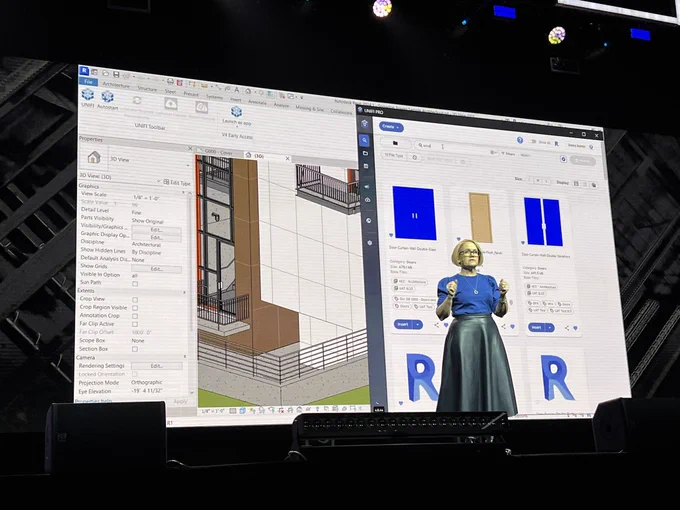
Task: Collapse the Extents section in Properties
Action: [x=184, y=292]
